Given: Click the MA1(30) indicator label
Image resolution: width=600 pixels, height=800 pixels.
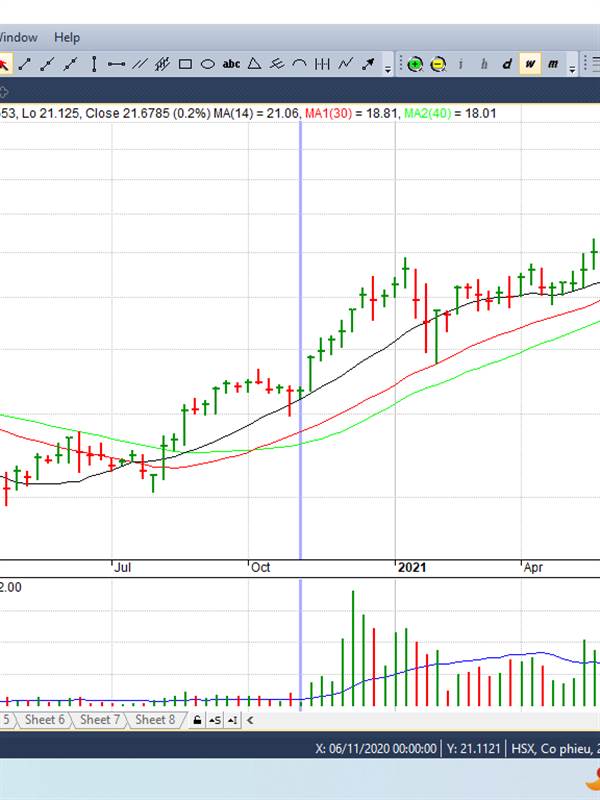Looking at the screenshot, I should [328, 113].
